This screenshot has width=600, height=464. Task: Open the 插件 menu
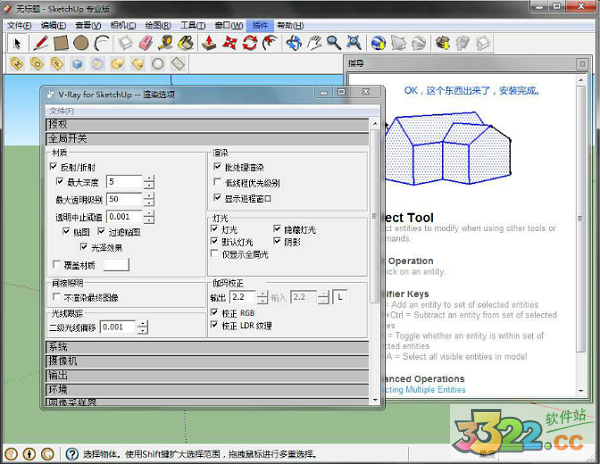click(x=260, y=26)
